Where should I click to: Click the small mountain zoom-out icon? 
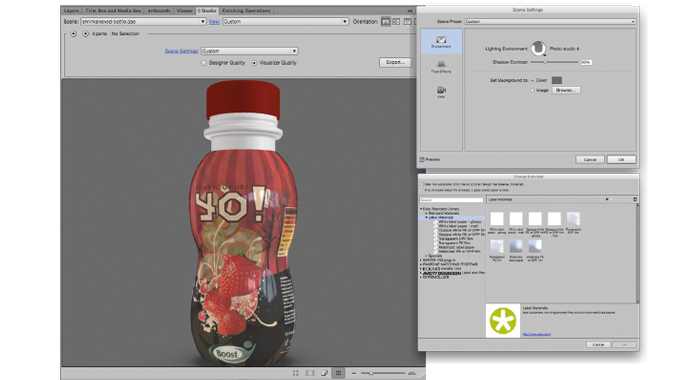(x=354, y=373)
